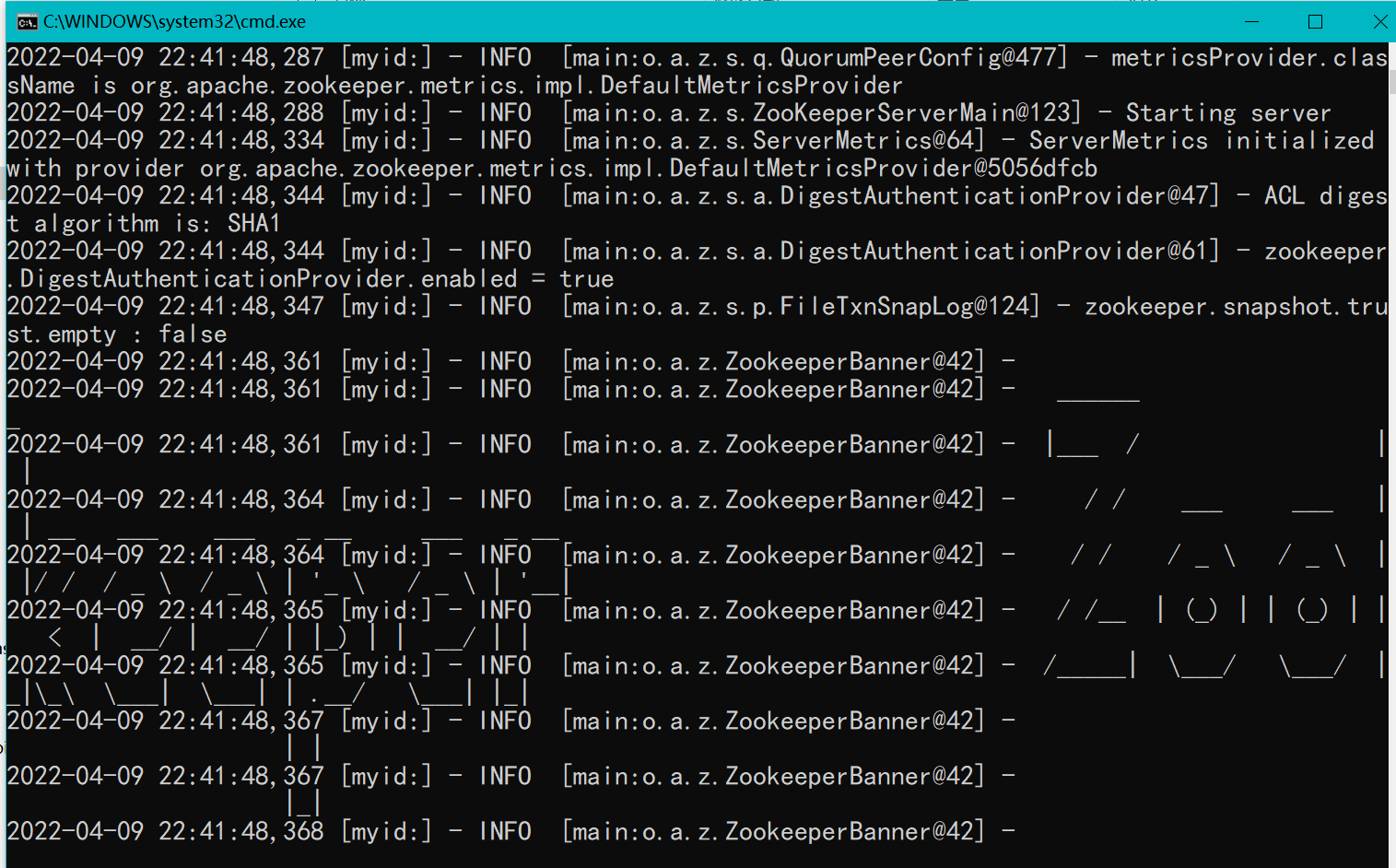
Task: Click the QuorumPeerConfig@477 log source
Action: point(921,58)
